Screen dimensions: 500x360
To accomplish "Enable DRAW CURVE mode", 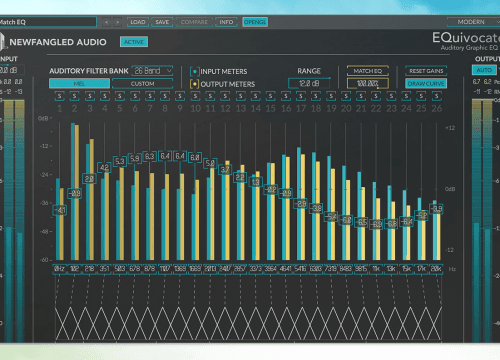I will click(x=426, y=83).
